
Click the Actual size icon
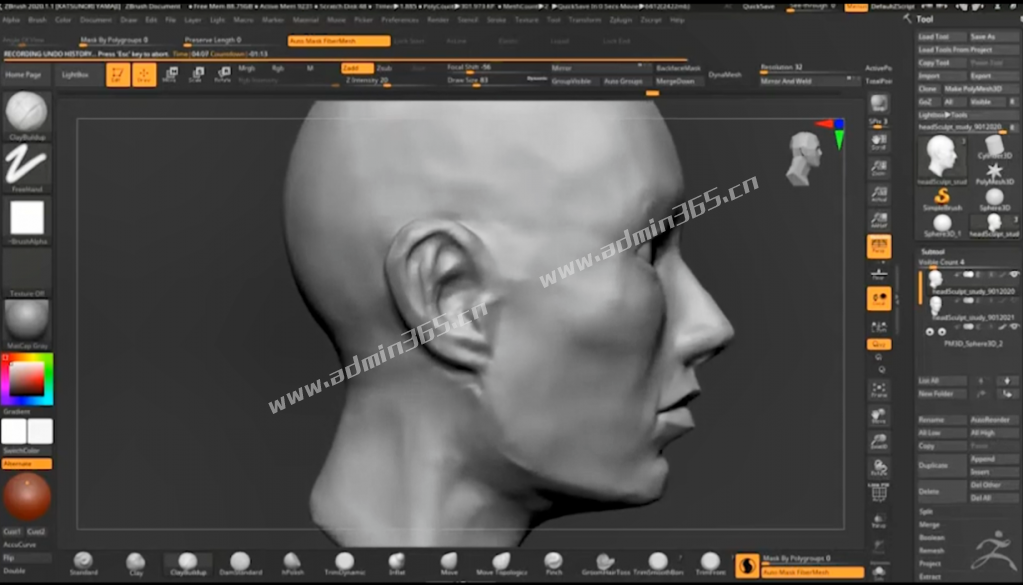[879, 194]
